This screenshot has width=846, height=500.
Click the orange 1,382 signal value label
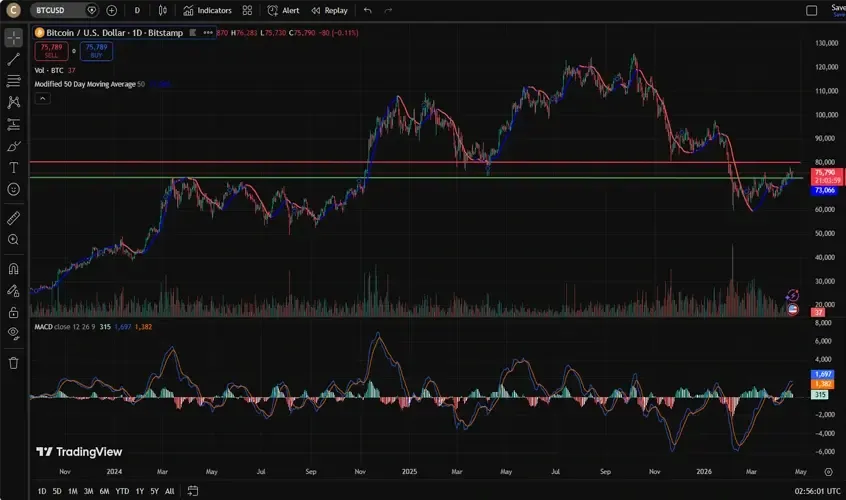click(822, 383)
